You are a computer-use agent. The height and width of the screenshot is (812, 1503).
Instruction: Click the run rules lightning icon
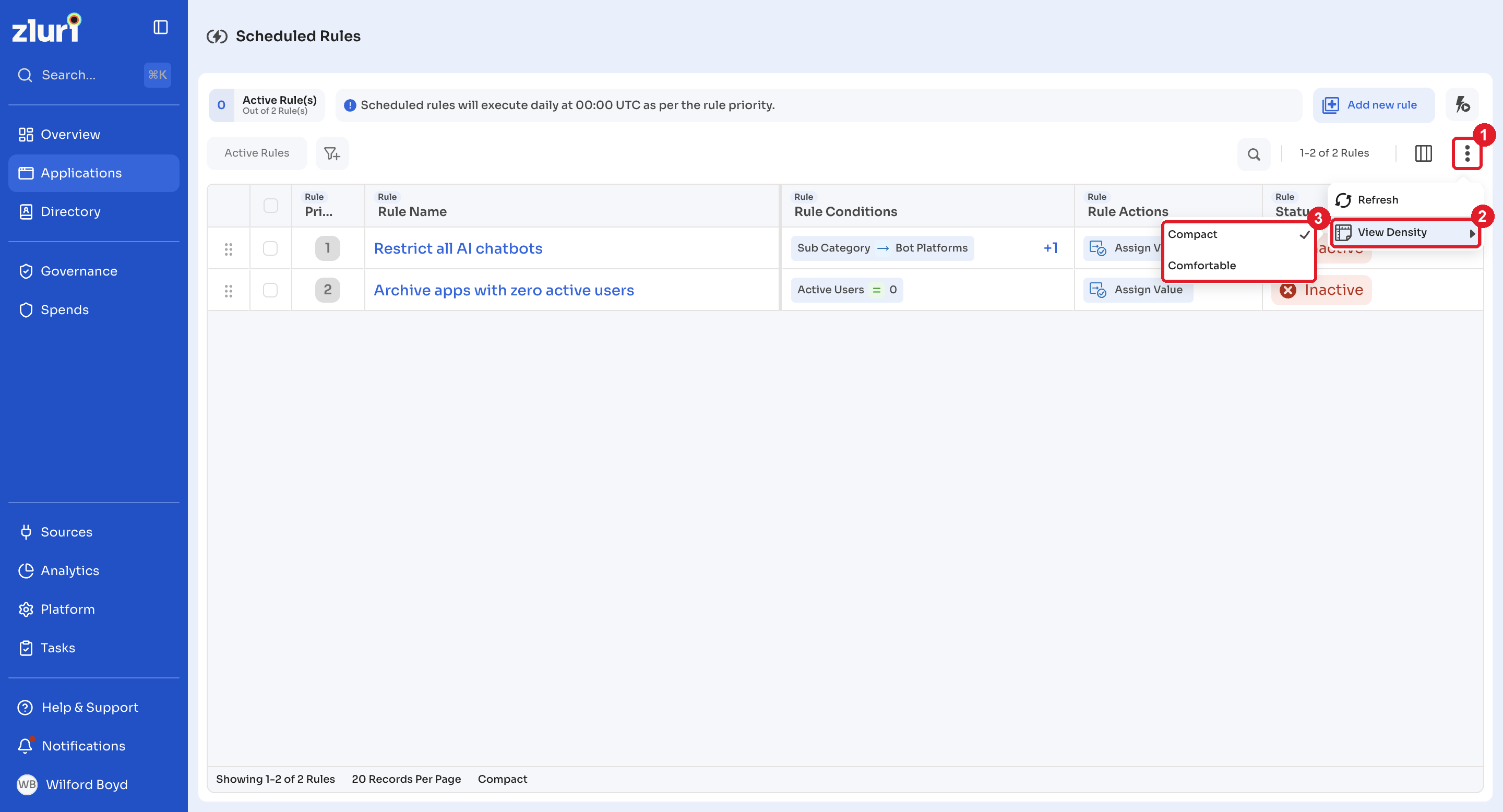1462,105
